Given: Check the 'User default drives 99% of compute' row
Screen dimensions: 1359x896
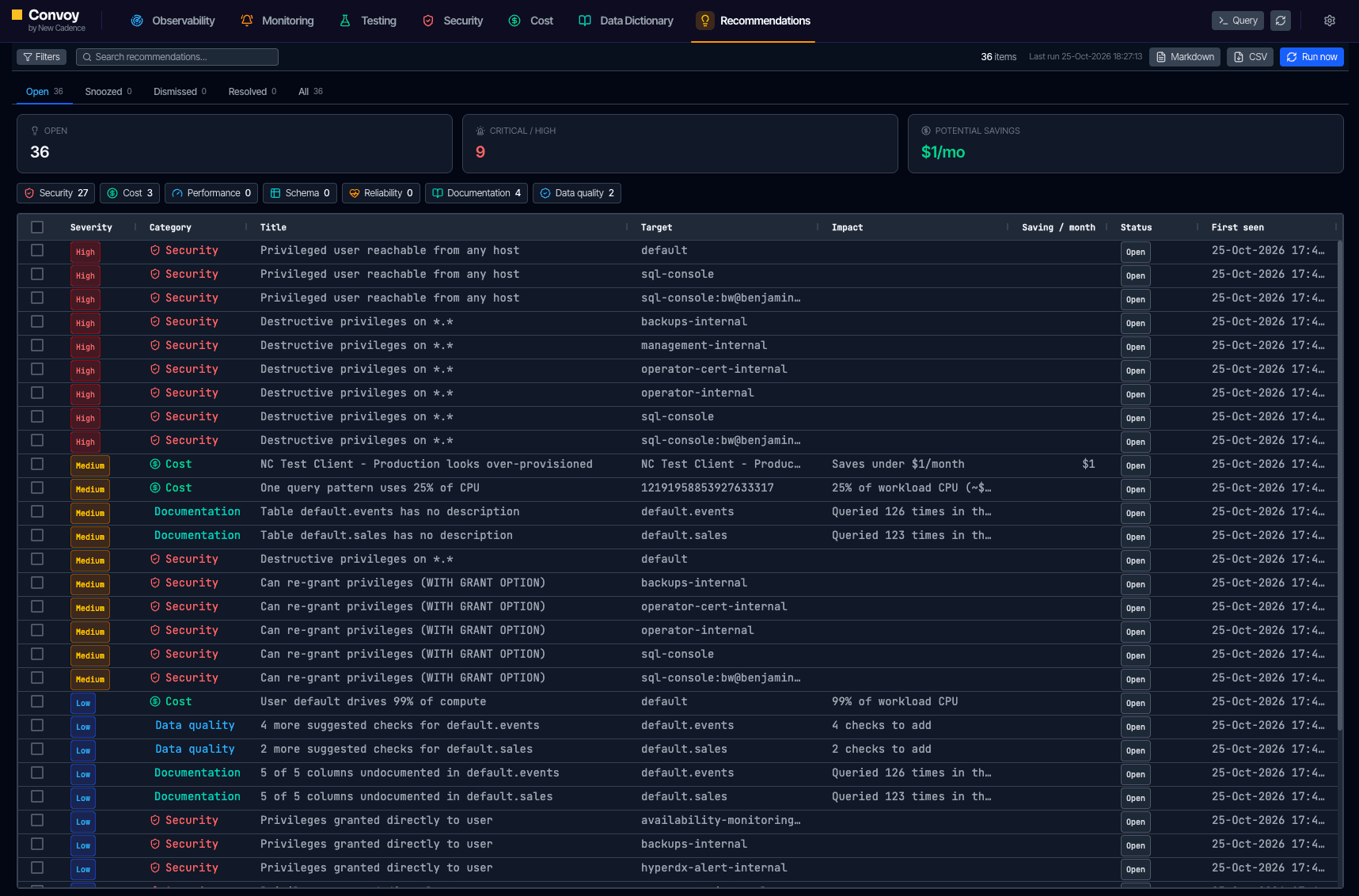Looking at the screenshot, I should tap(37, 701).
